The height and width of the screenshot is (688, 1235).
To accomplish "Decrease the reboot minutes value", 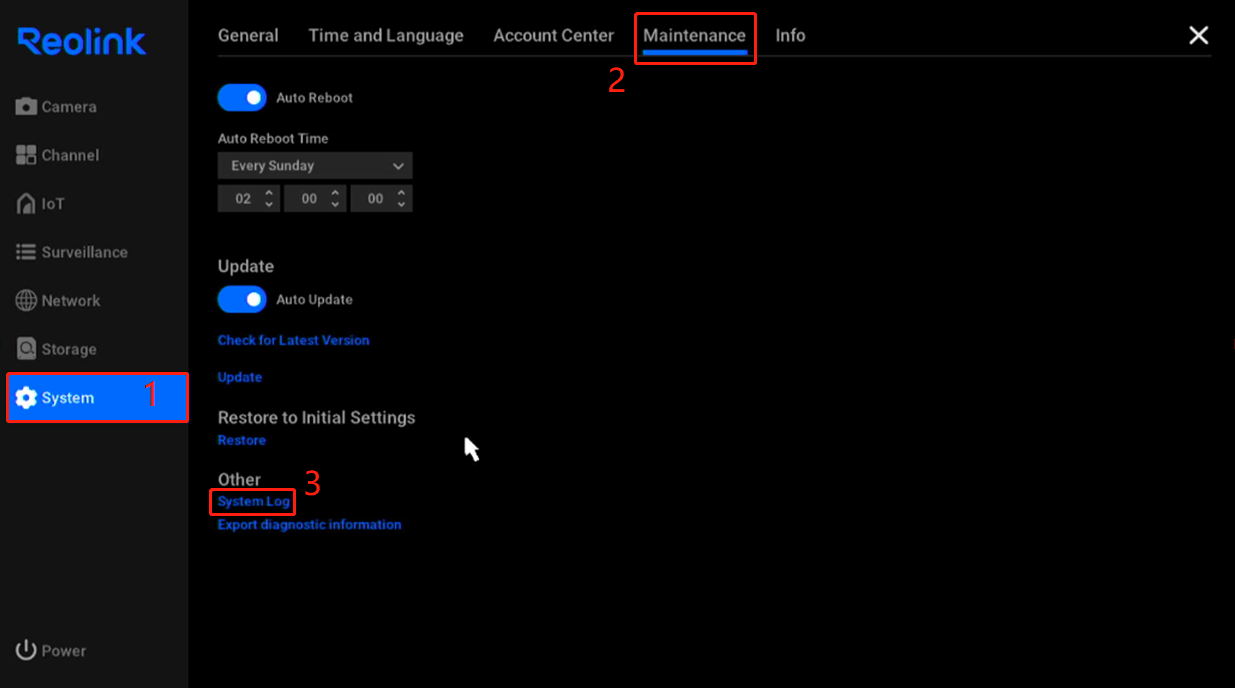I will click(335, 204).
